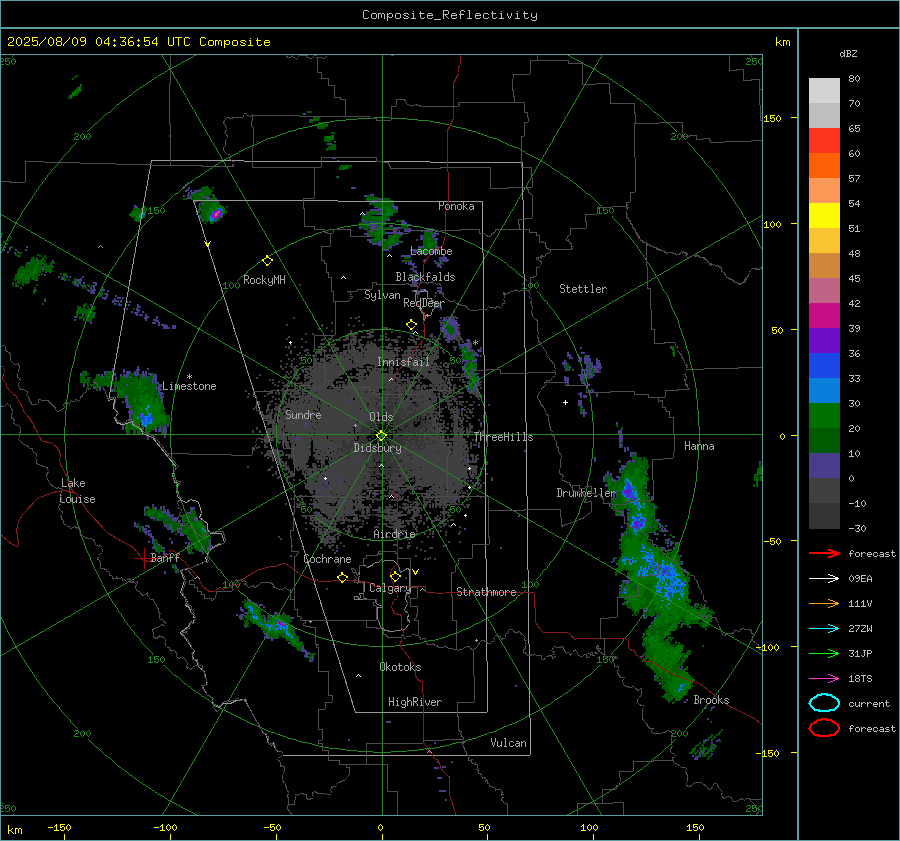Click the Stettler city label
Viewport: 900px width, 841px height.
pyautogui.click(x=583, y=289)
